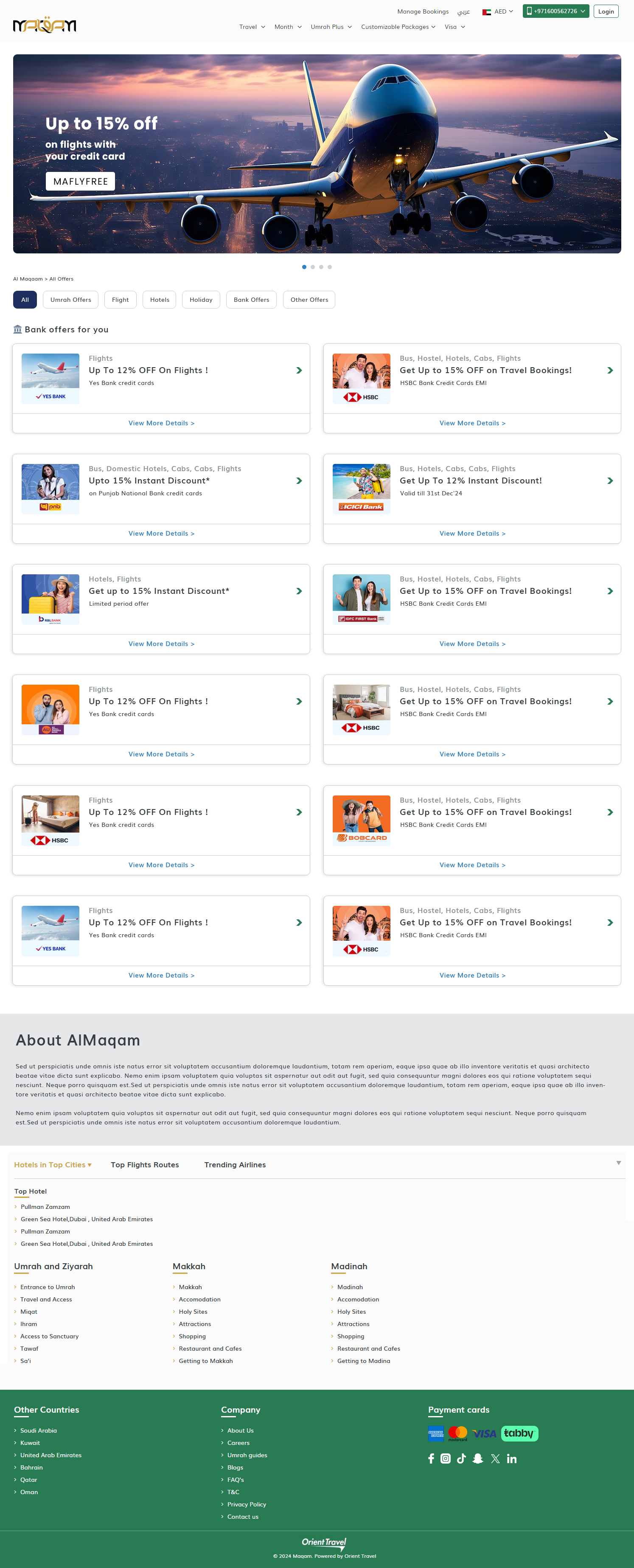Select the Bank Offers filter chip

coord(251,300)
